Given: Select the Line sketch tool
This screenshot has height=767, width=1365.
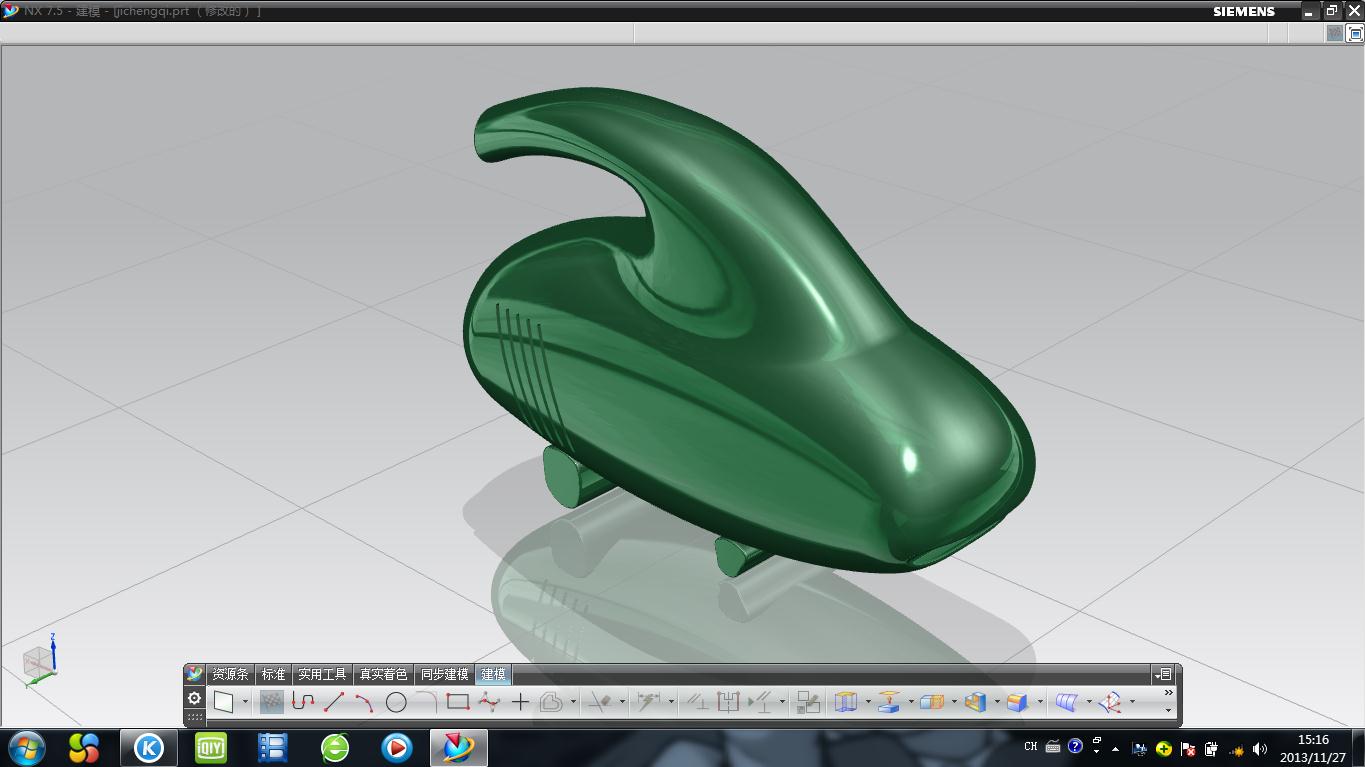Looking at the screenshot, I should 334,702.
